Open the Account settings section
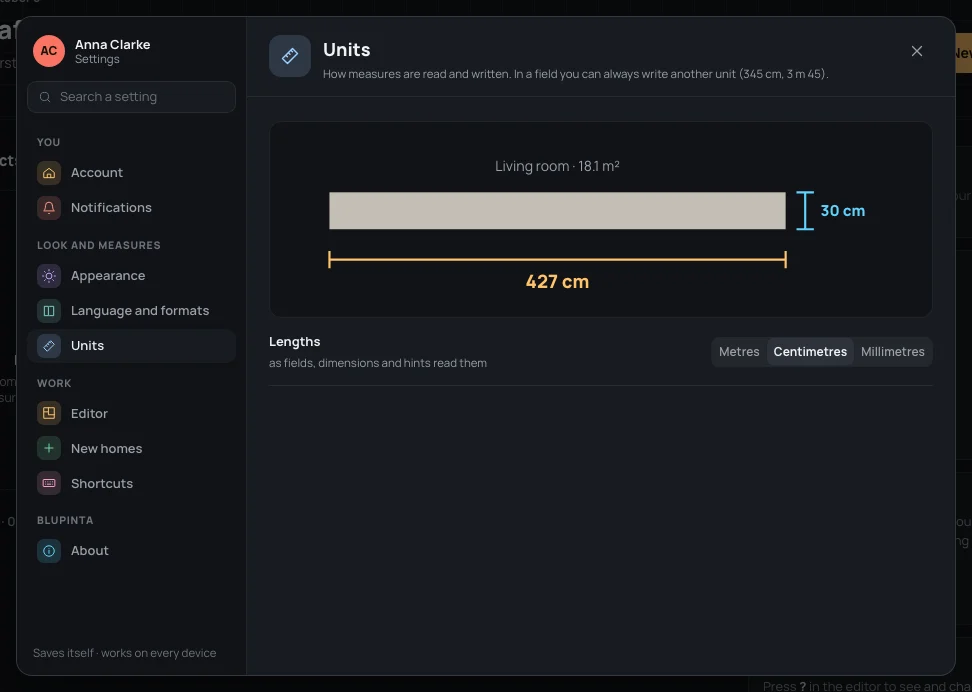Viewport: 972px width, 692px height. 131,172
